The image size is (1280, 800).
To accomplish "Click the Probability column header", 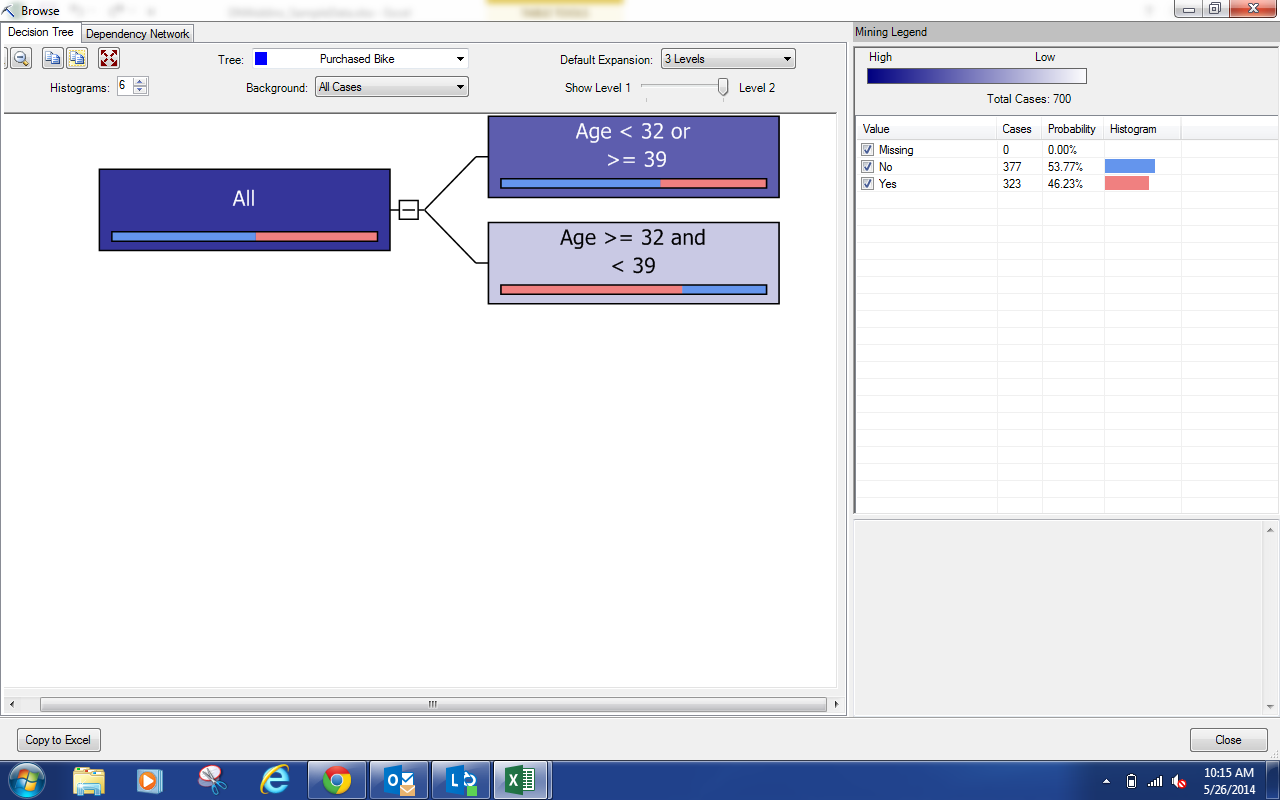I will tap(1073, 129).
